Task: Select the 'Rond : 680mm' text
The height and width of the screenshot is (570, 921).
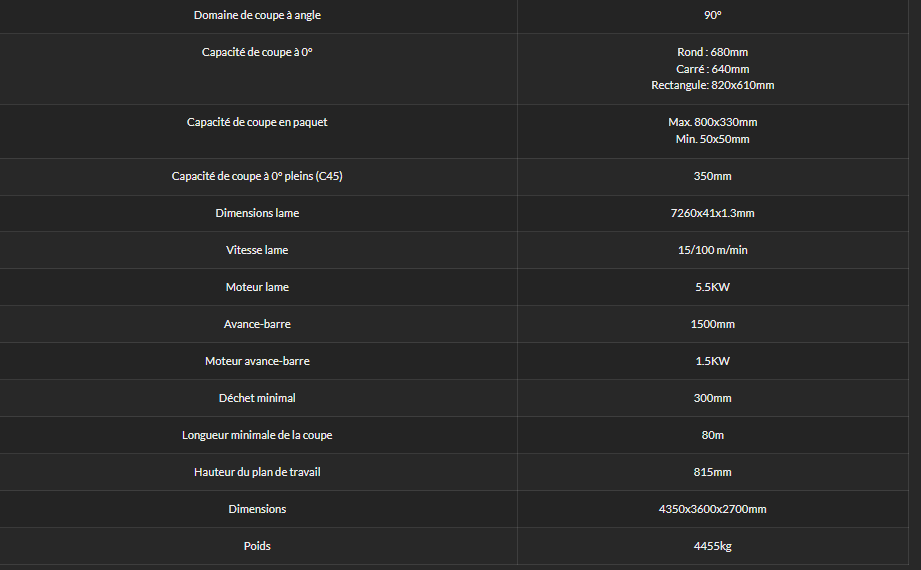Action: point(712,52)
